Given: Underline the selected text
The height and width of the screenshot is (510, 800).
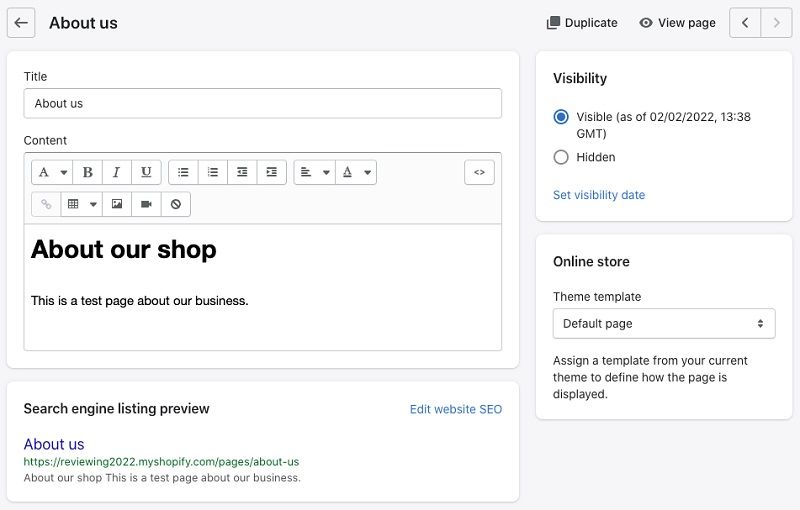Looking at the screenshot, I should [146, 172].
